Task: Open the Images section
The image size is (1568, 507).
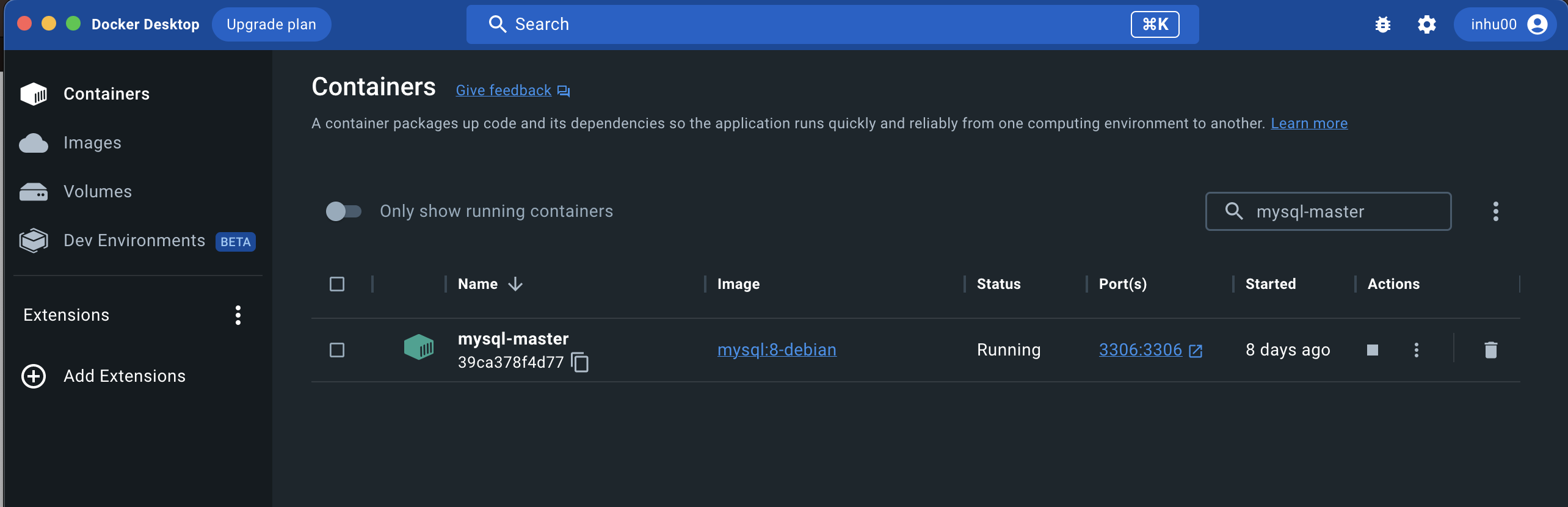Action: 92,143
